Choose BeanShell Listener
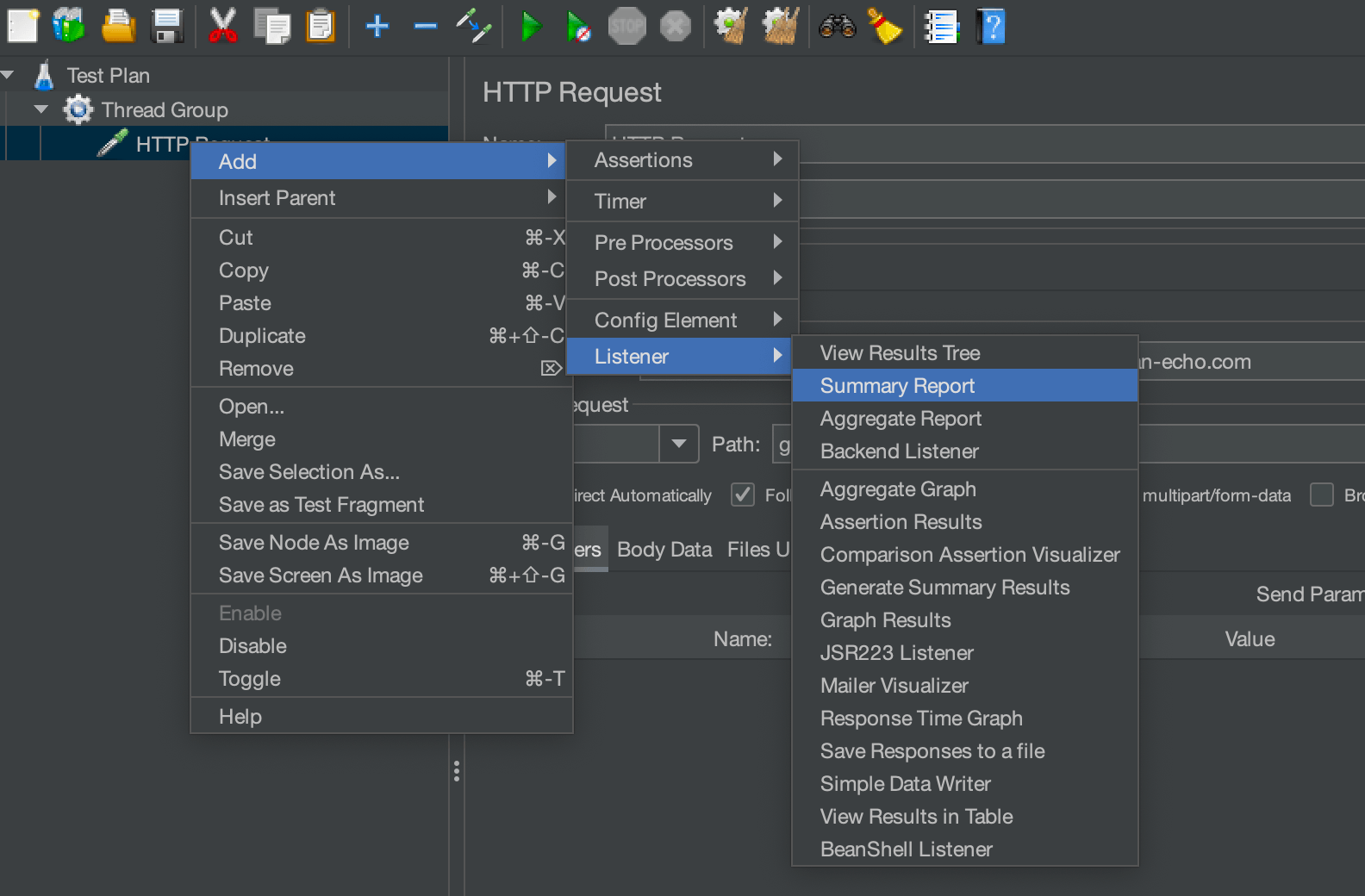Screen dimensions: 1365x896 tap(965, 849)
